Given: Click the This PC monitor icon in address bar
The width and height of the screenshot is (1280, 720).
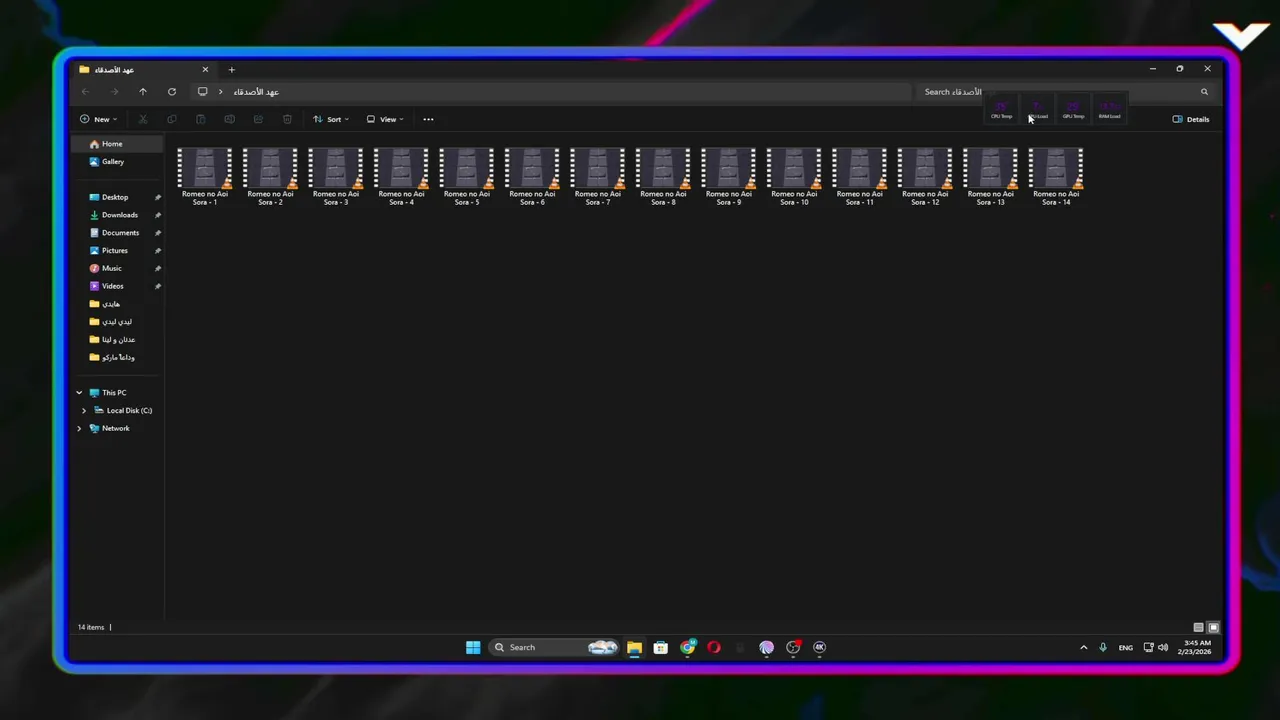Looking at the screenshot, I should click(202, 91).
